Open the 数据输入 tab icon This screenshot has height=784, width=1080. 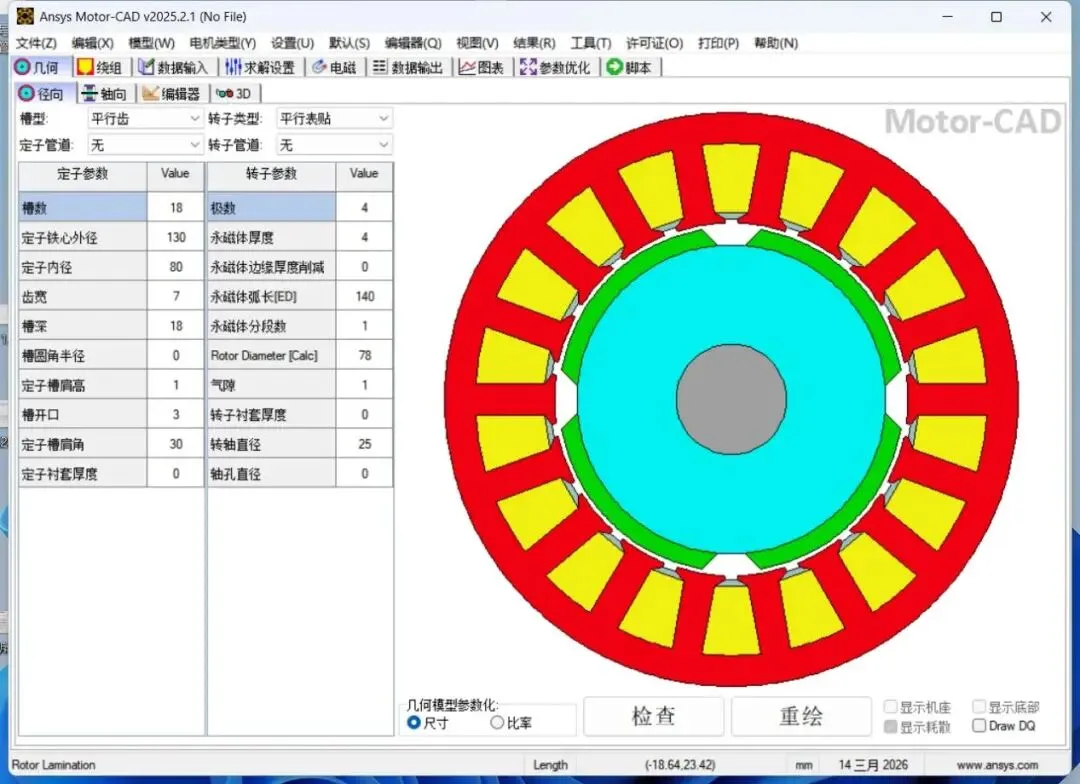[146, 67]
